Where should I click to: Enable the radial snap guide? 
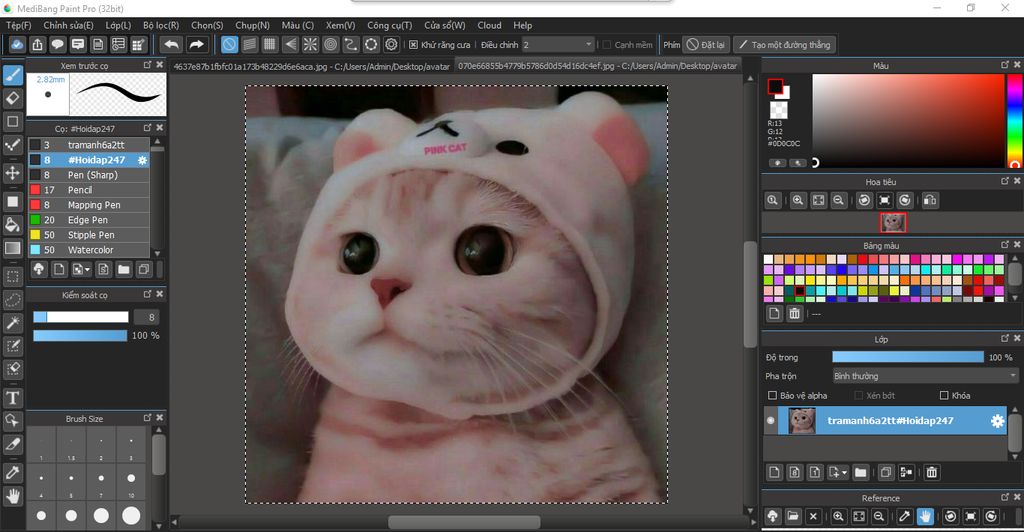pos(310,44)
